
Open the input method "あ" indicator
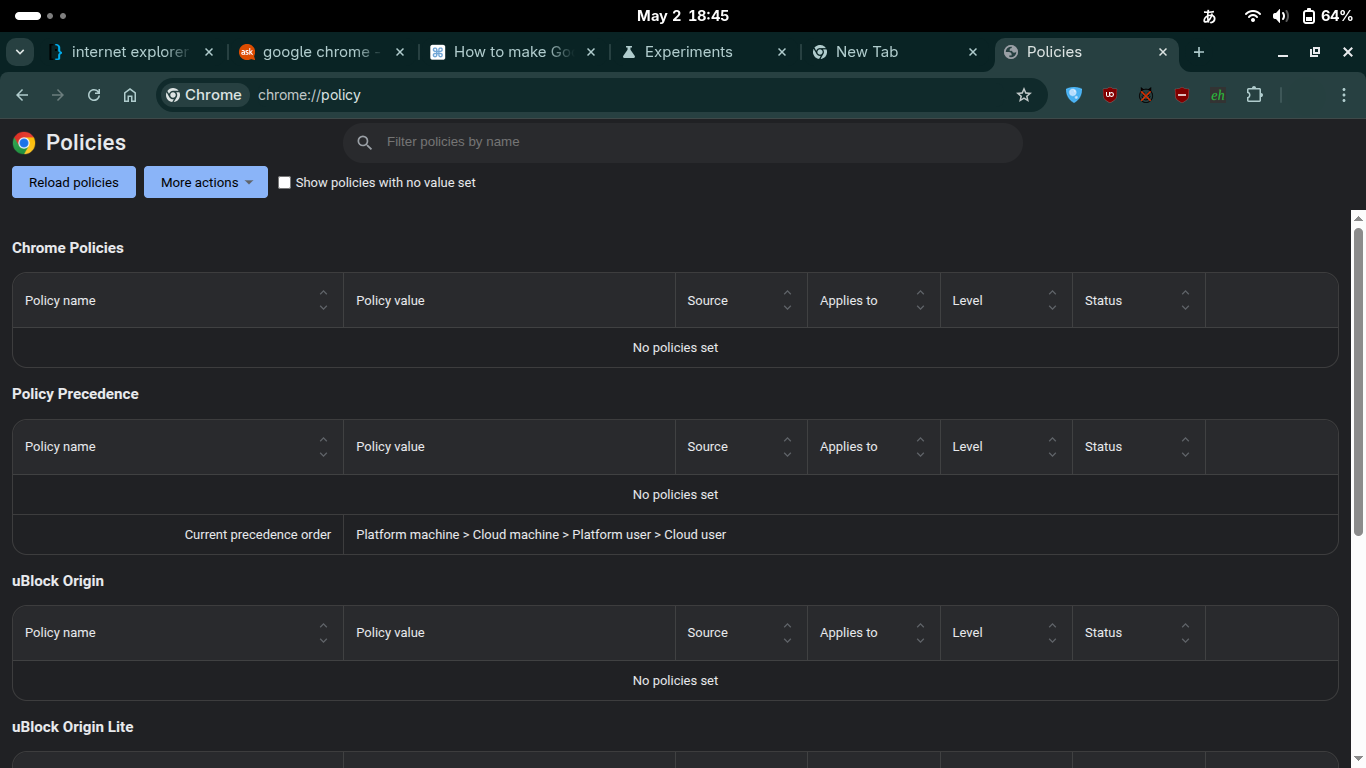point(1209,16)
